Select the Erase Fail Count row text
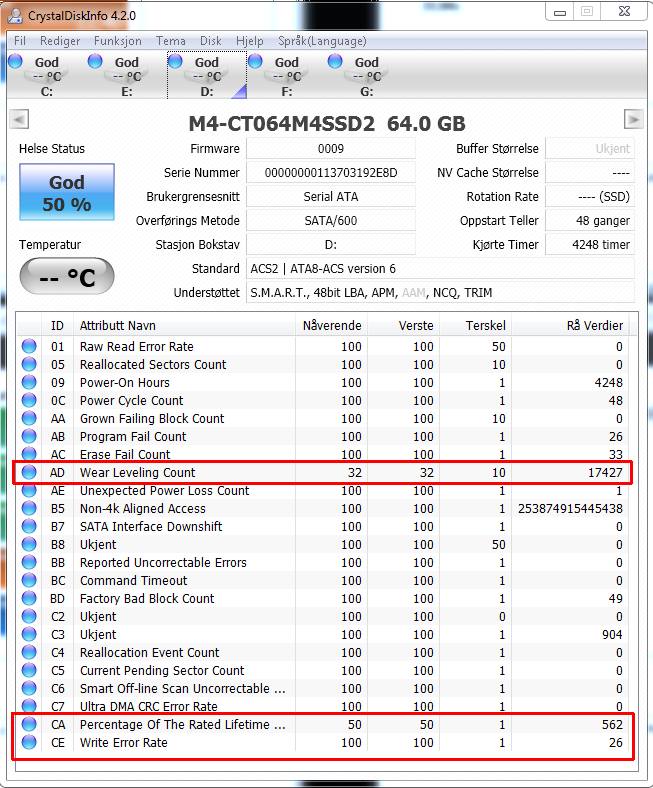653x788 pixels. coord(125,454)
